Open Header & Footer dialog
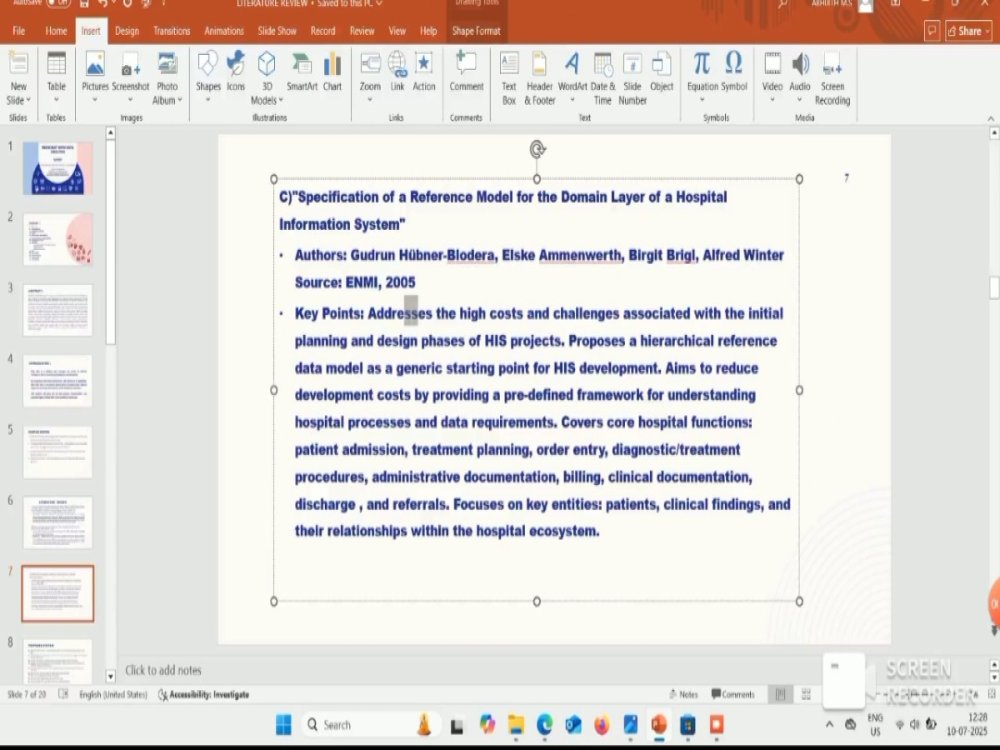1000x750 pixels. [540, 78]
